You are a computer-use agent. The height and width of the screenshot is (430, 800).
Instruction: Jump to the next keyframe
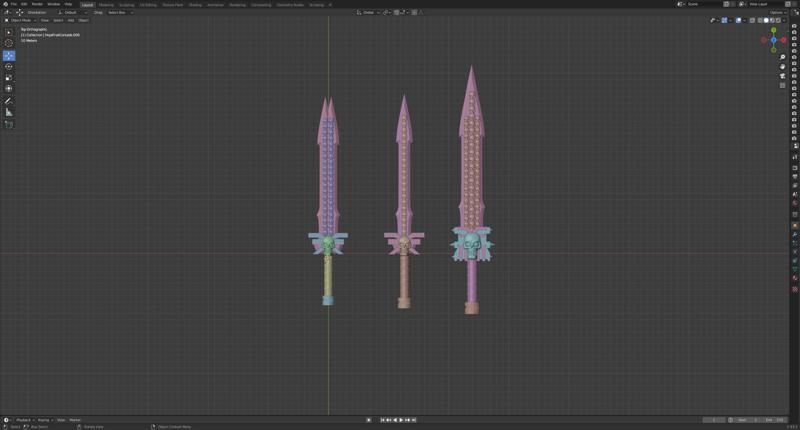coord(407,420)
